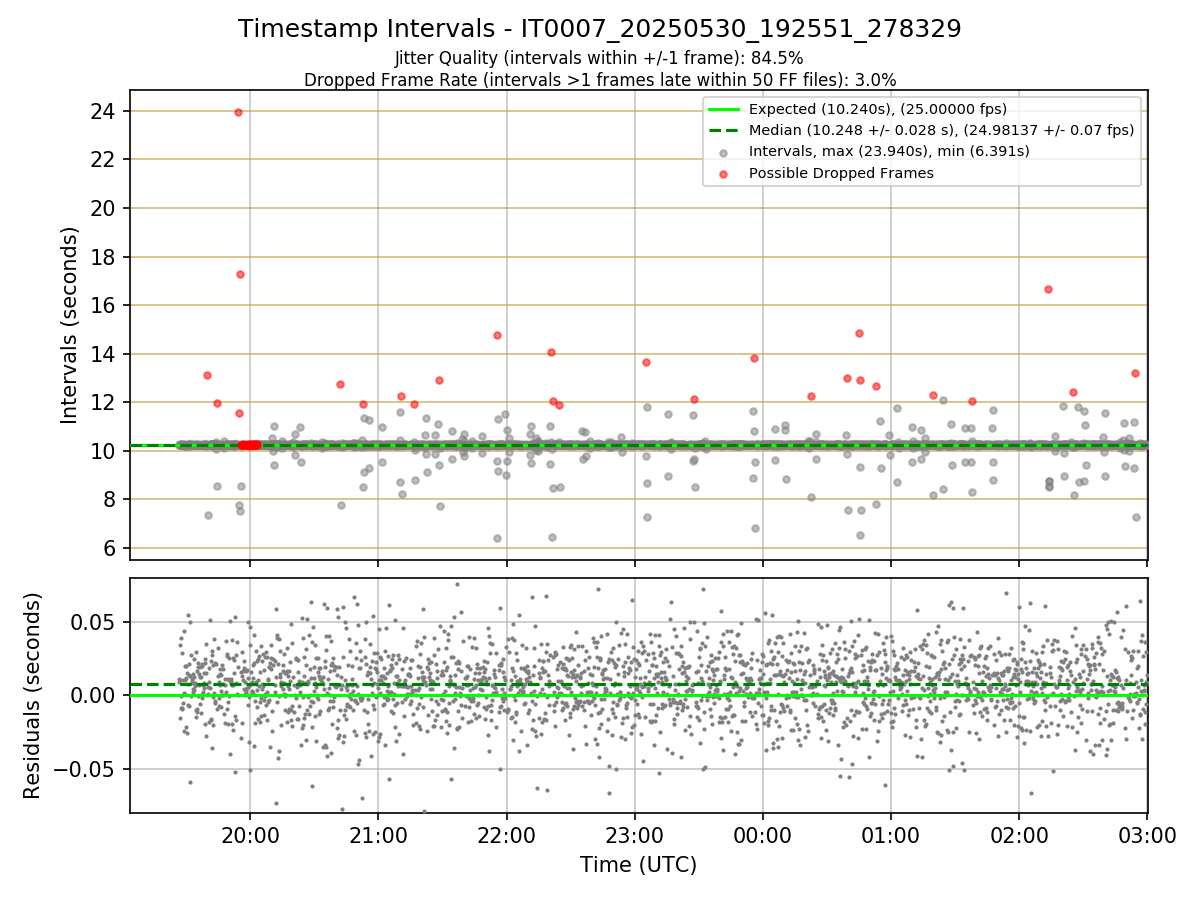
Task: Click the solid green line sample in legend
Action: click(725, 109)
